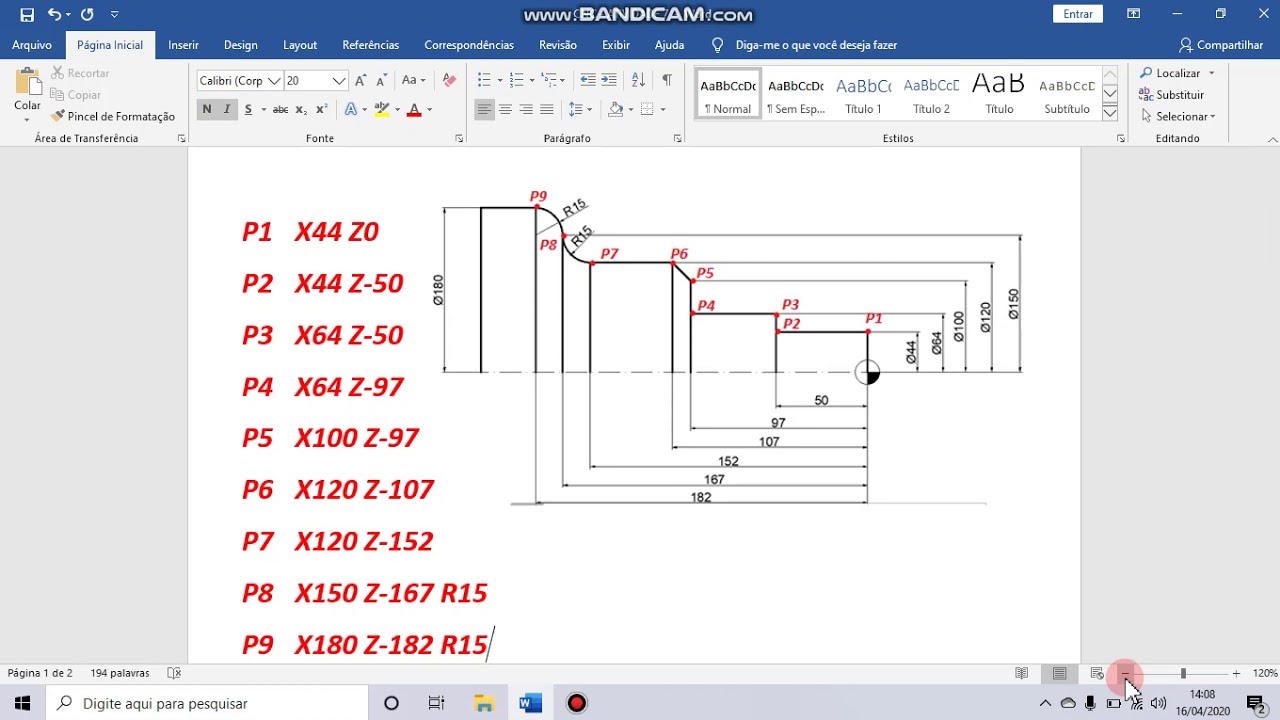The width and height of the screenshot is (1280, 720).
Task: Clear all formatting with the eraser icon
Action: click(x=449, y=80)
